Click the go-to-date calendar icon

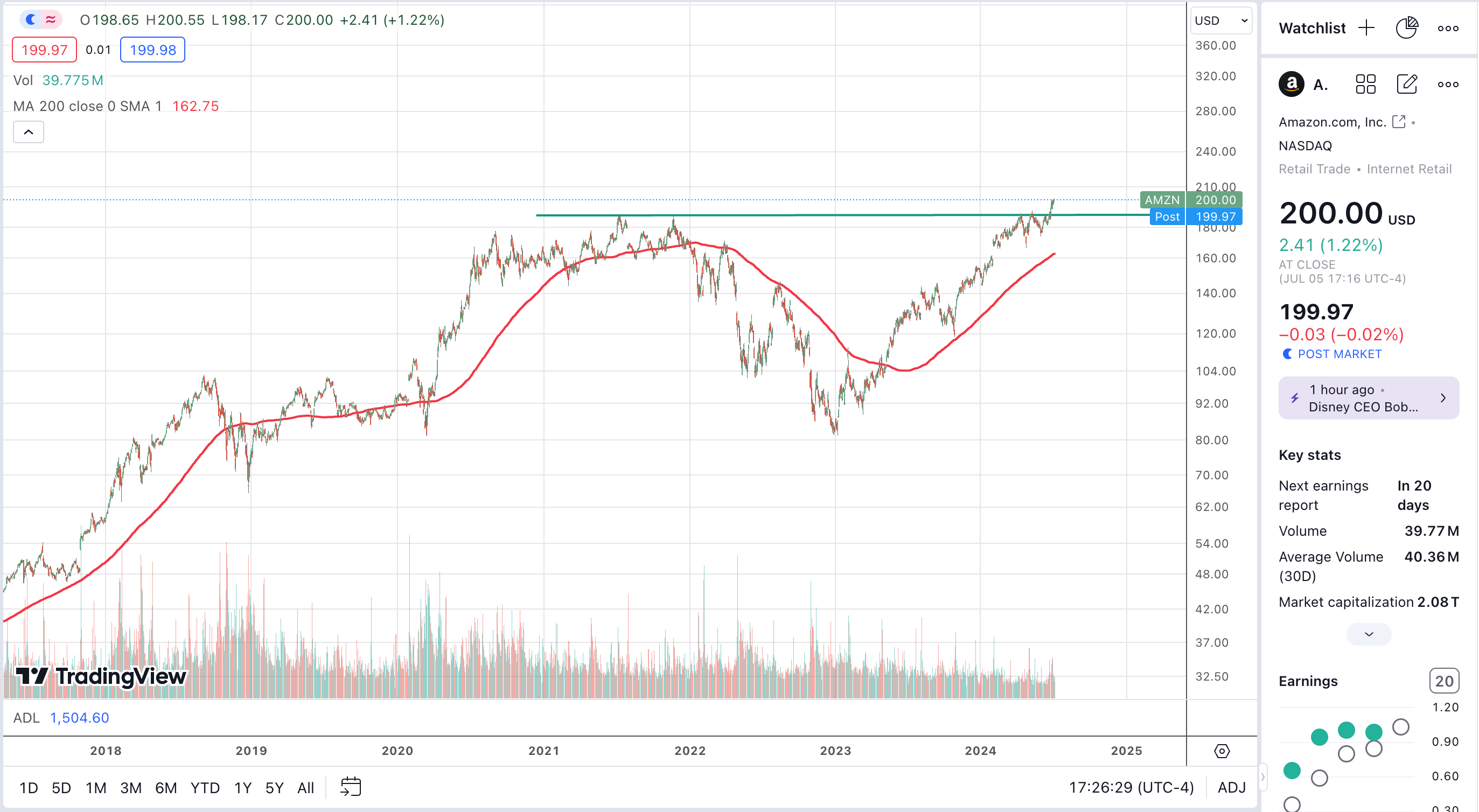(350, 787)
